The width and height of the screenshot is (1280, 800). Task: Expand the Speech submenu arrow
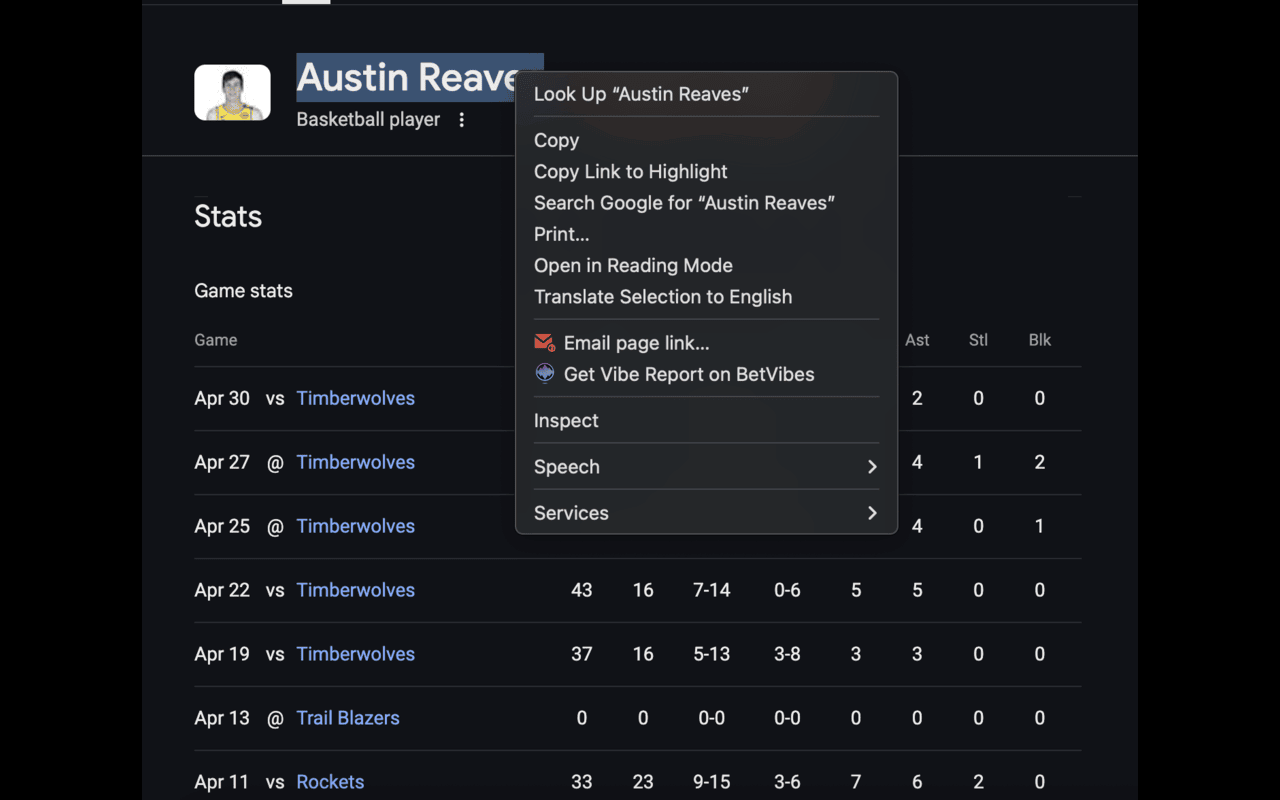(872, 467)
